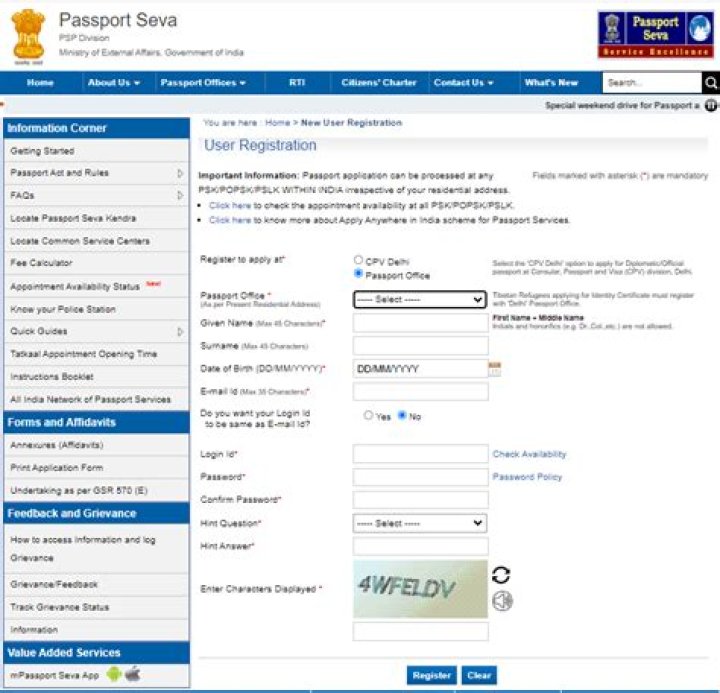Image resolution: width=720 pixels, height=693 pixels.
Task: Open the Hint Question select dropdown
Action: pos(420,524)
